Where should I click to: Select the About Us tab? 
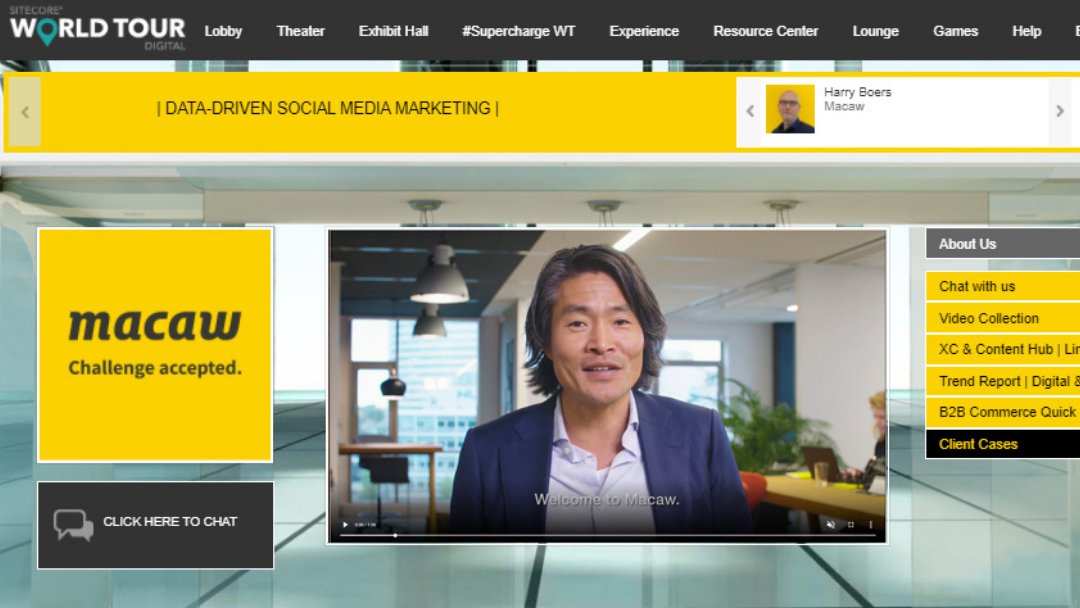1003,244
